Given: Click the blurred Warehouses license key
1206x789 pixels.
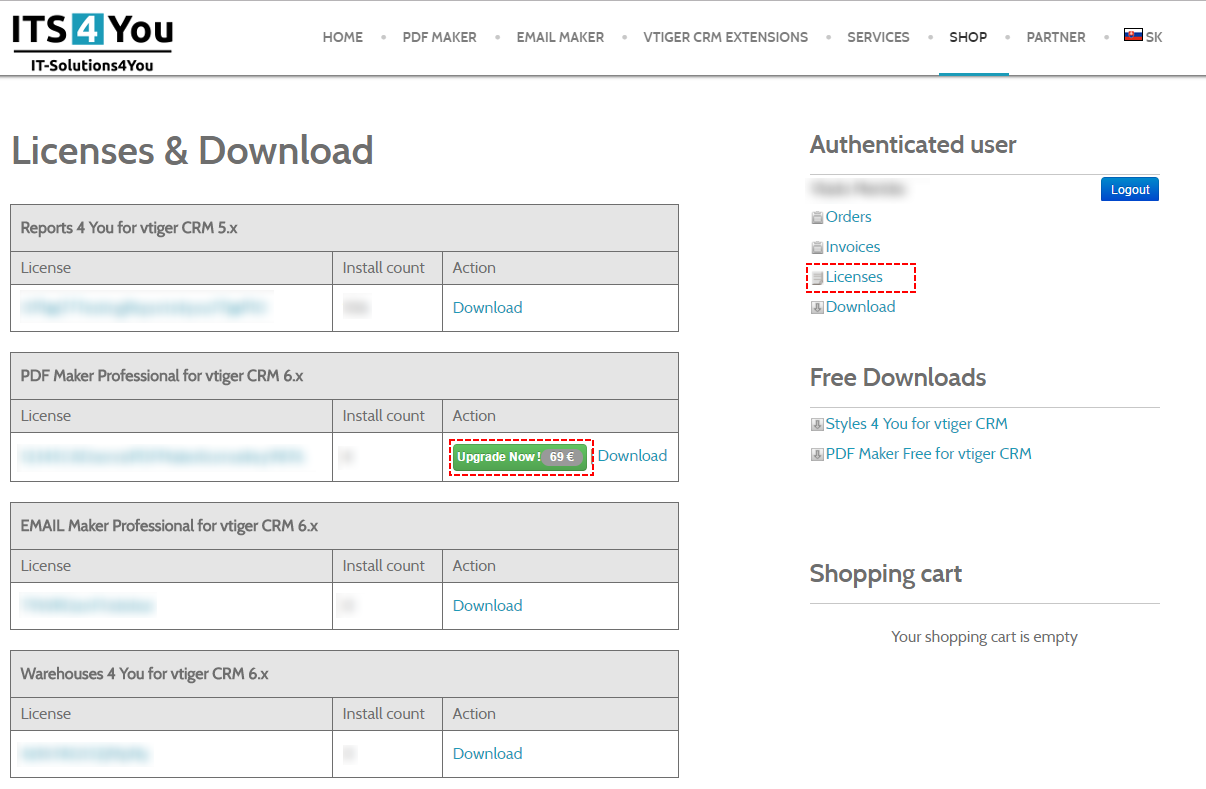Looking at the screenshot, I should coord(85,754).
